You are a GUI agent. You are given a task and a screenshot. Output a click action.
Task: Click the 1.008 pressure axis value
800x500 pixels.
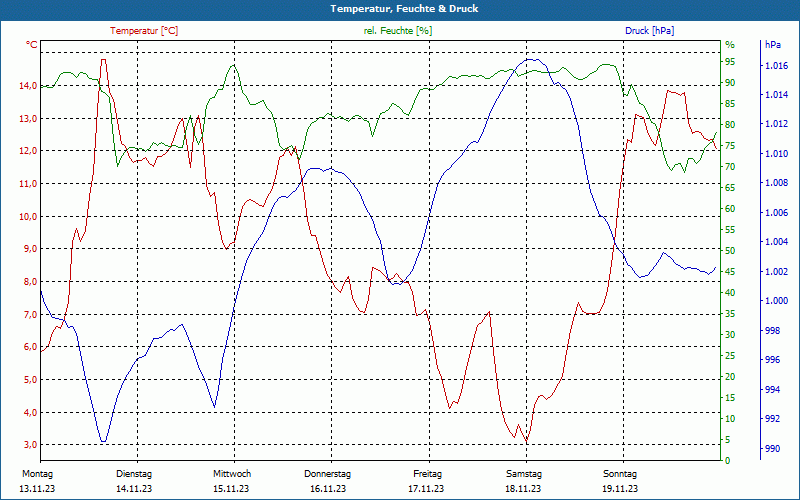tap(776, 183)
